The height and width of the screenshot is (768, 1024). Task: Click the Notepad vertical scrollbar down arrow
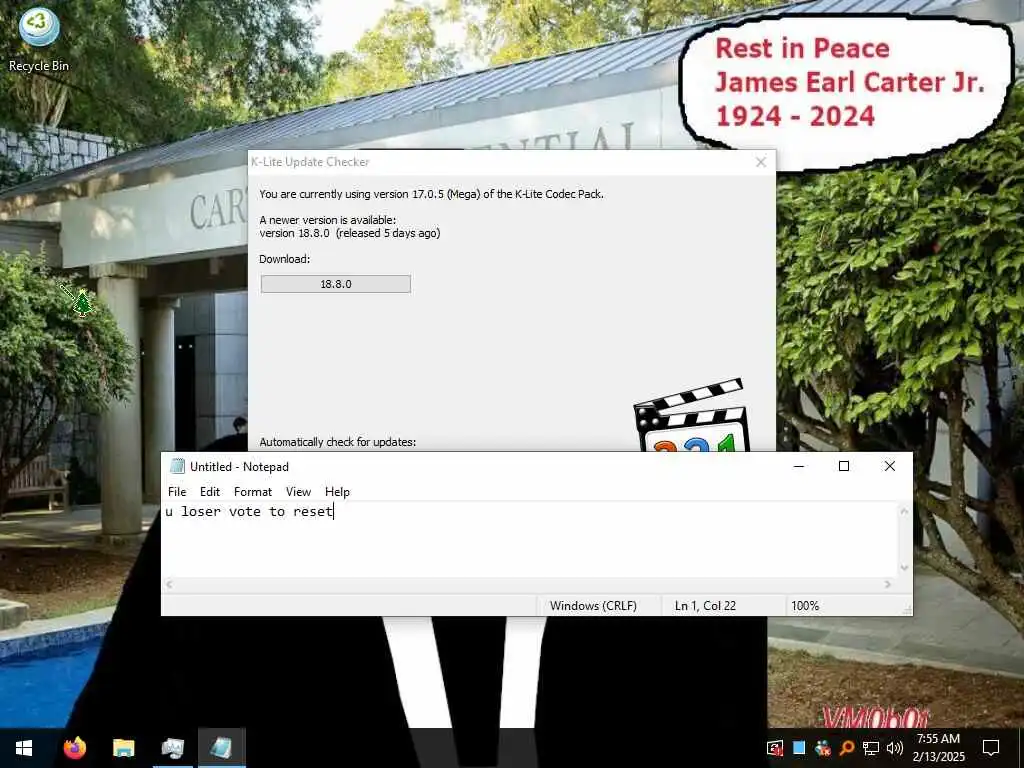[904, 568]
